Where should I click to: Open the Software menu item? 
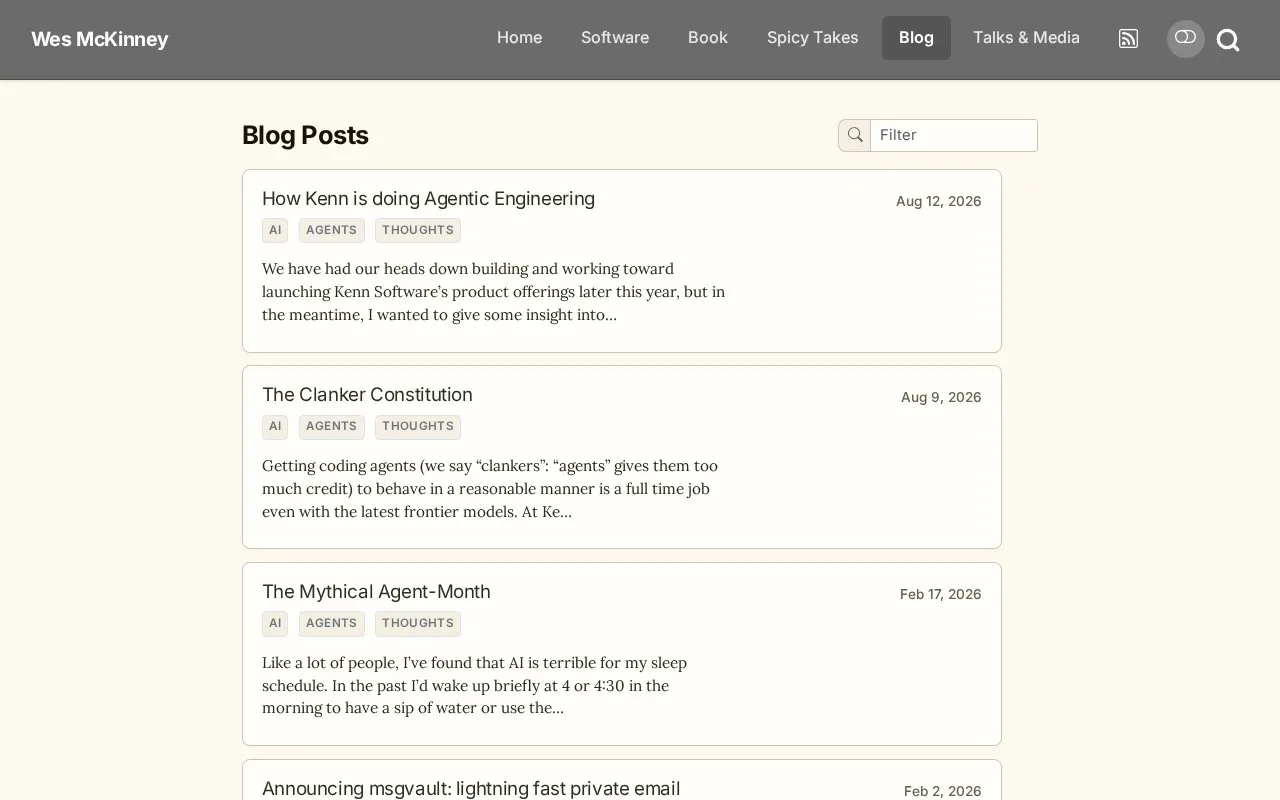coord(615,38)
